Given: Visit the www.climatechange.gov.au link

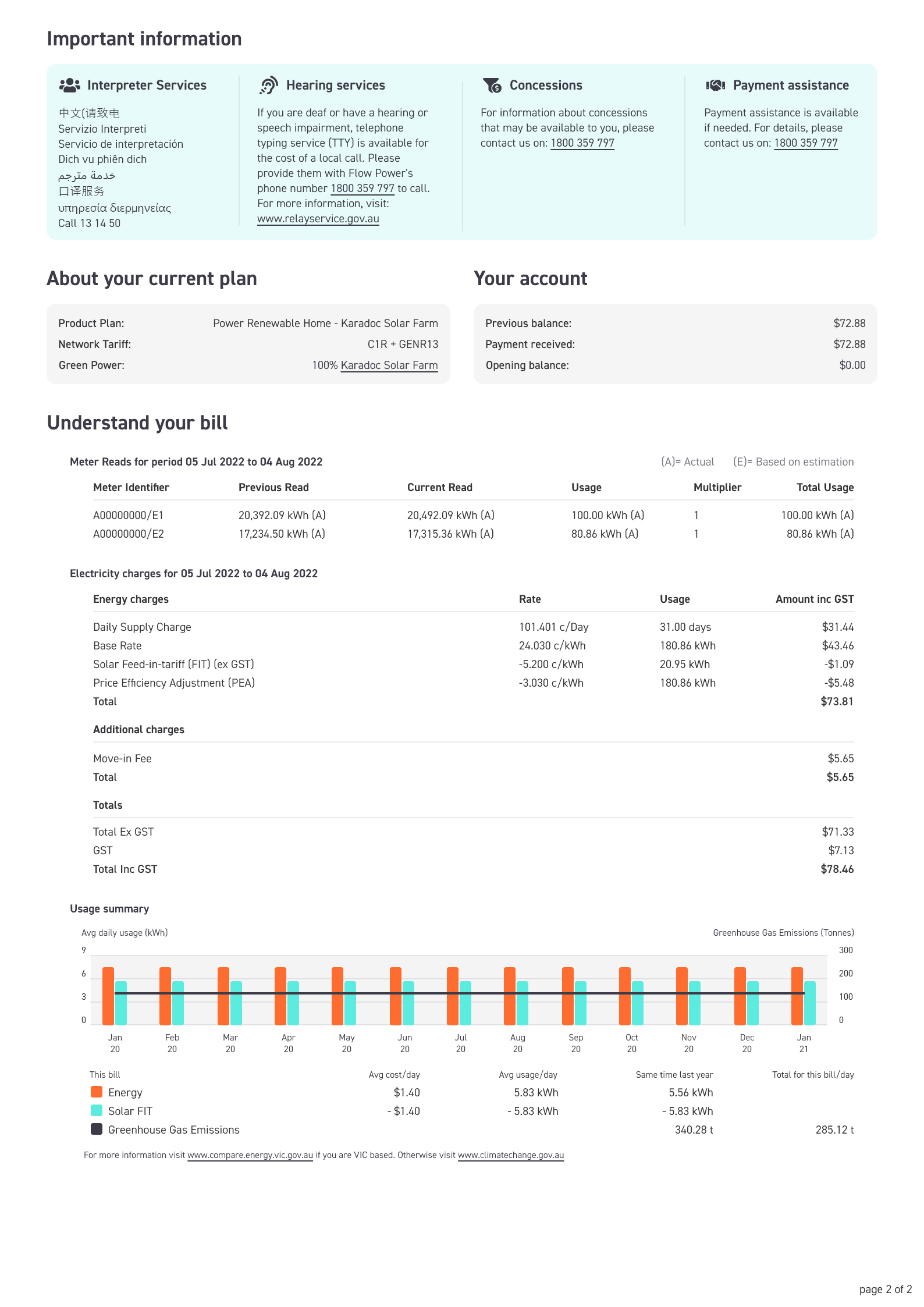Looking at the screenshot, I should point(511,1155).
